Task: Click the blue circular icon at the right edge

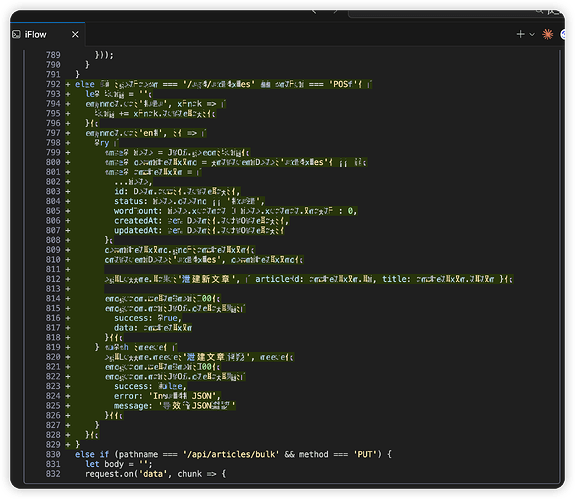Action: pyautogui.click(x=563, y=34)
